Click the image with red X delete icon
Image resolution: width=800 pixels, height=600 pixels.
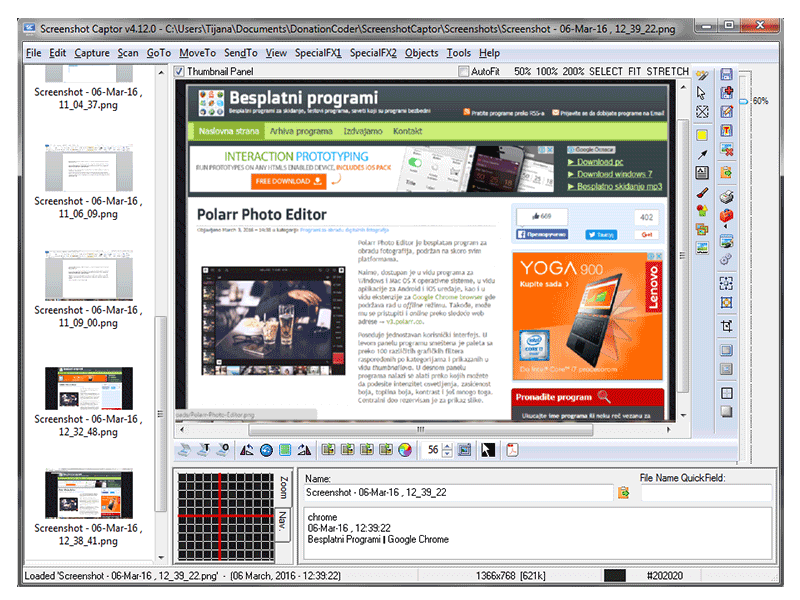click(x=727, y=149)
